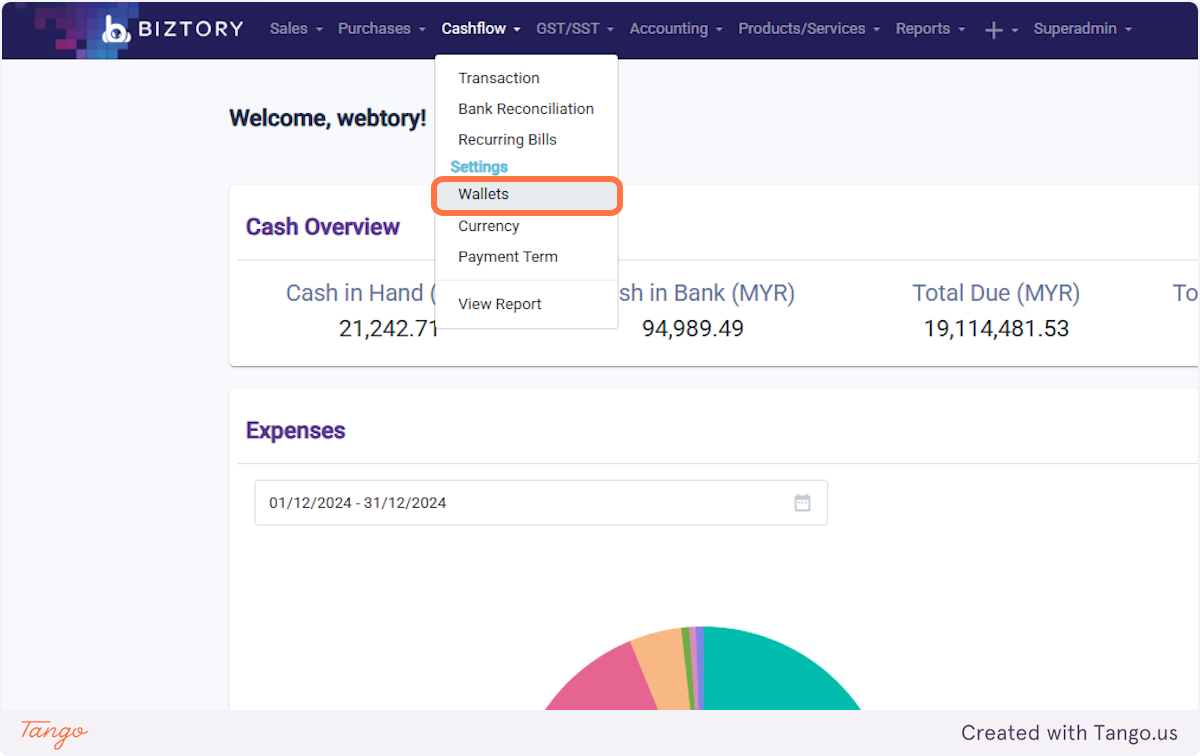Collapse the Cashflow menu
The image size is (1200, 756).
481,29
